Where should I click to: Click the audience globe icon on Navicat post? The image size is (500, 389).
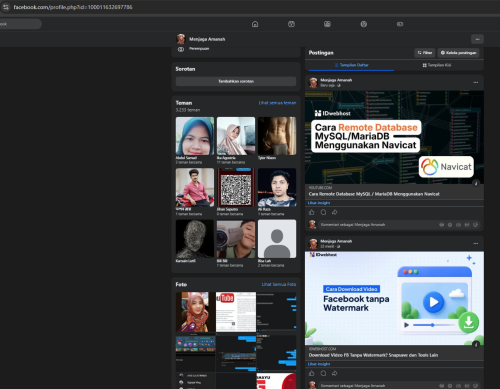339,85
